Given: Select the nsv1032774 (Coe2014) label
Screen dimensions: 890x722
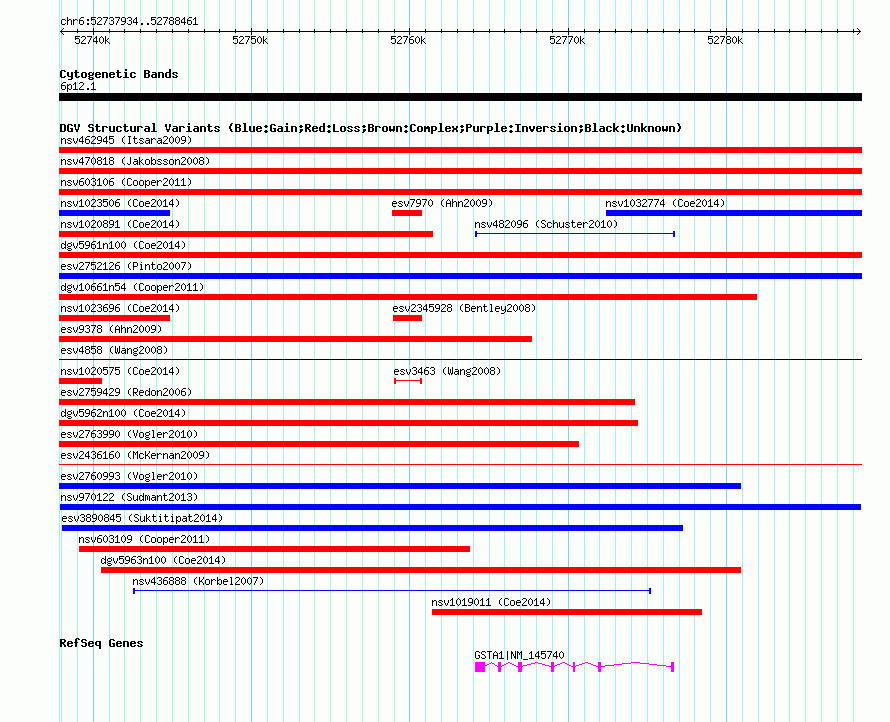Looking at the screenshot, I should [665, 203].
